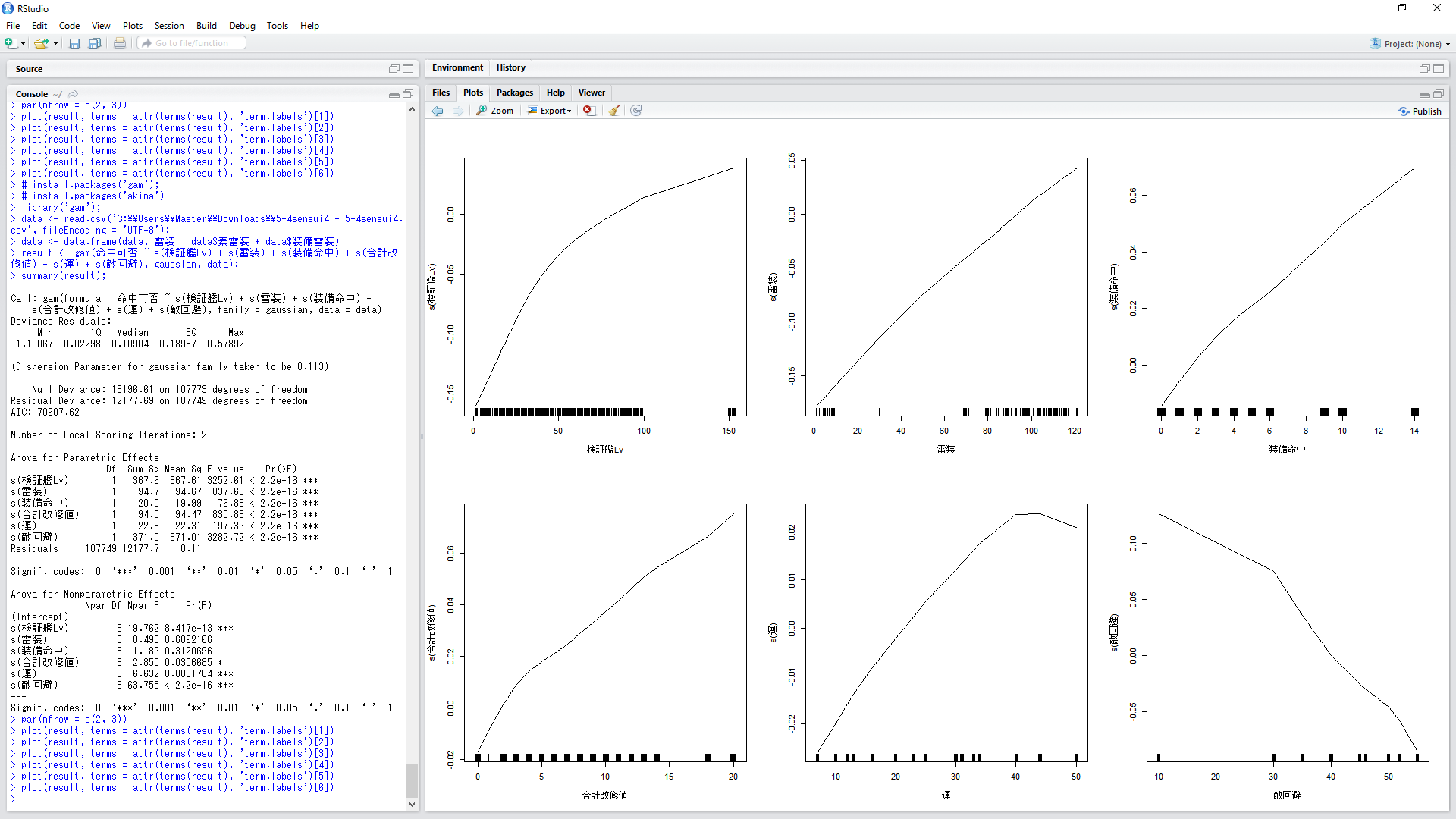The height and width of the screenshot is (819, 1456).
Task: Minimize the Console pane
Action: [394, 94]
